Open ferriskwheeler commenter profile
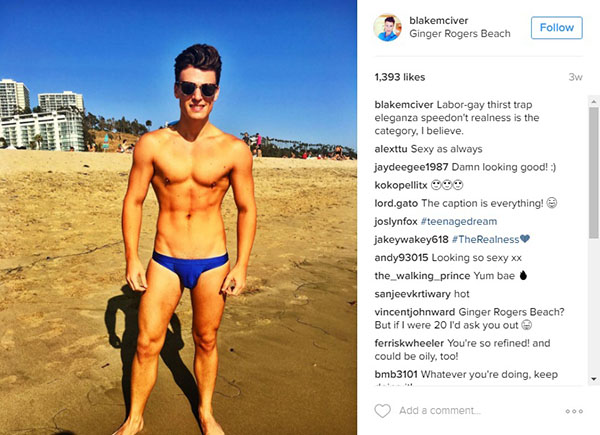 (x=409, y=343)
